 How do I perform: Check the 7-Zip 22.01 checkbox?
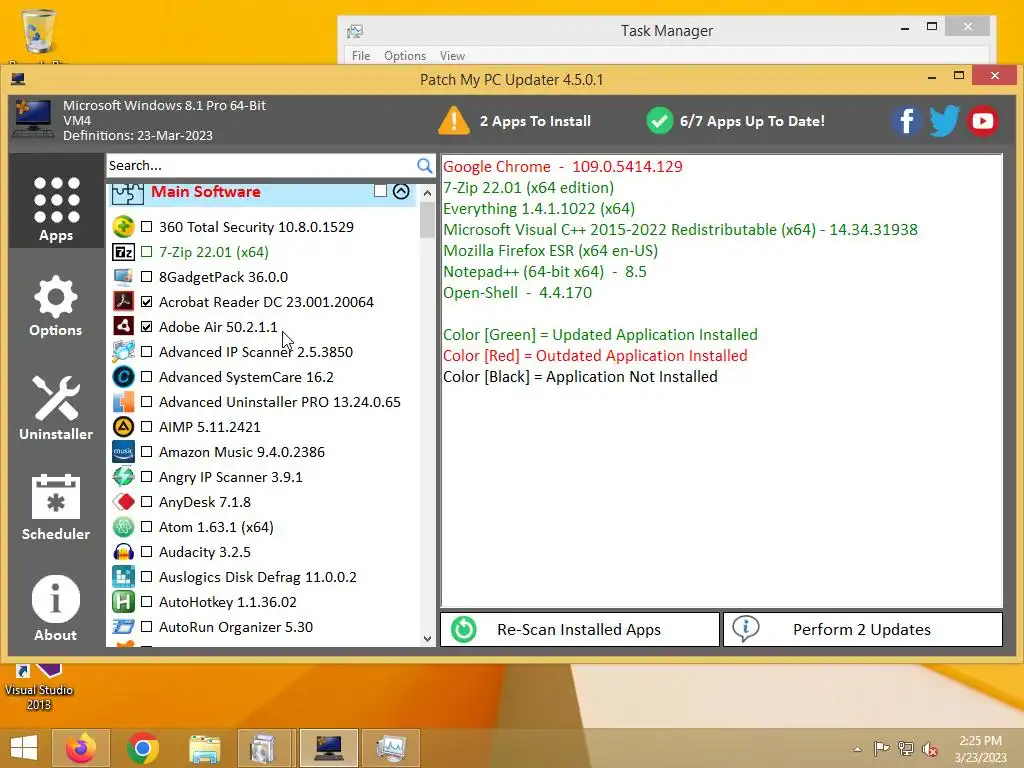146,251
